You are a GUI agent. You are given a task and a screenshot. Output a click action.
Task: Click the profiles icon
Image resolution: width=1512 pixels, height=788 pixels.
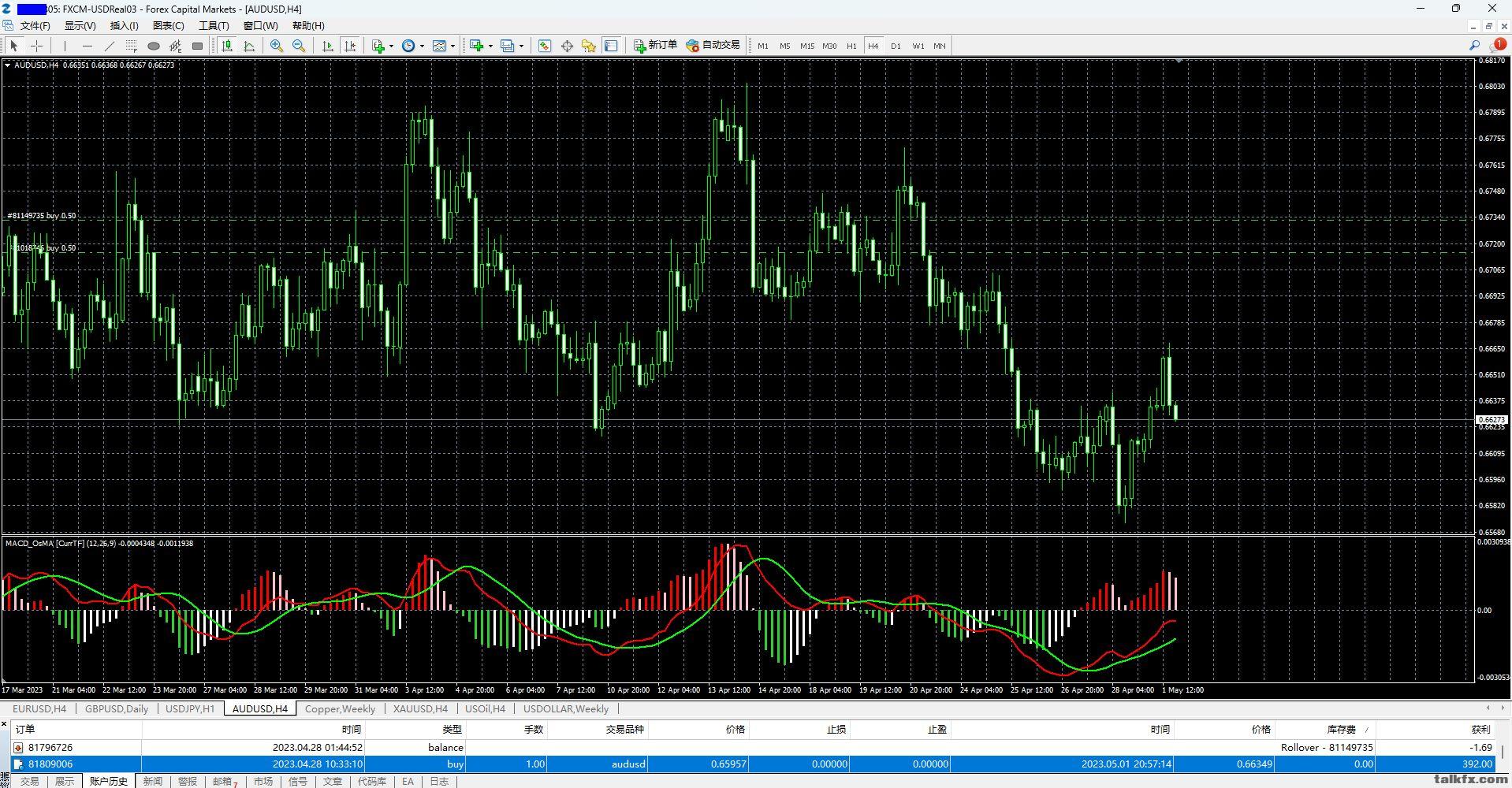(x=508, y=46)
